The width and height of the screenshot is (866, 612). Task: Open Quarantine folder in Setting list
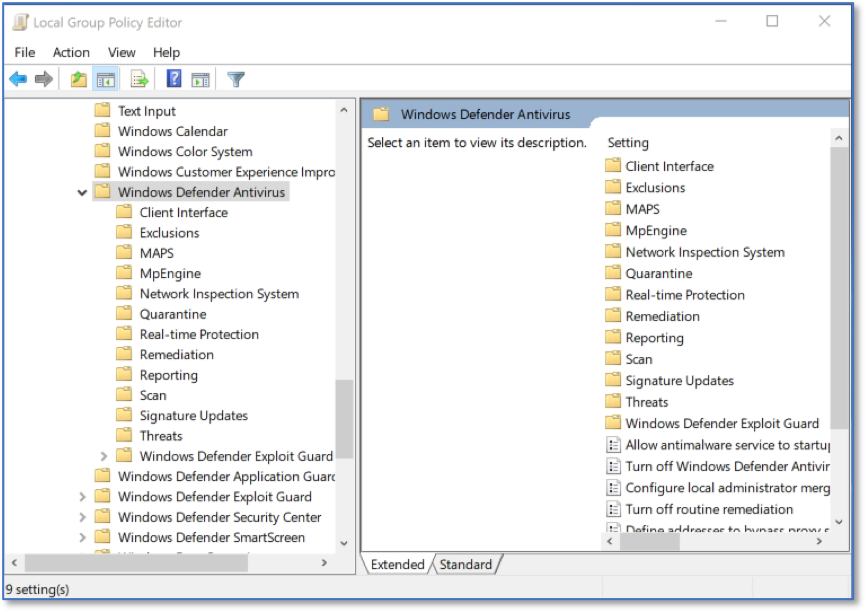(x=658, y=273)
